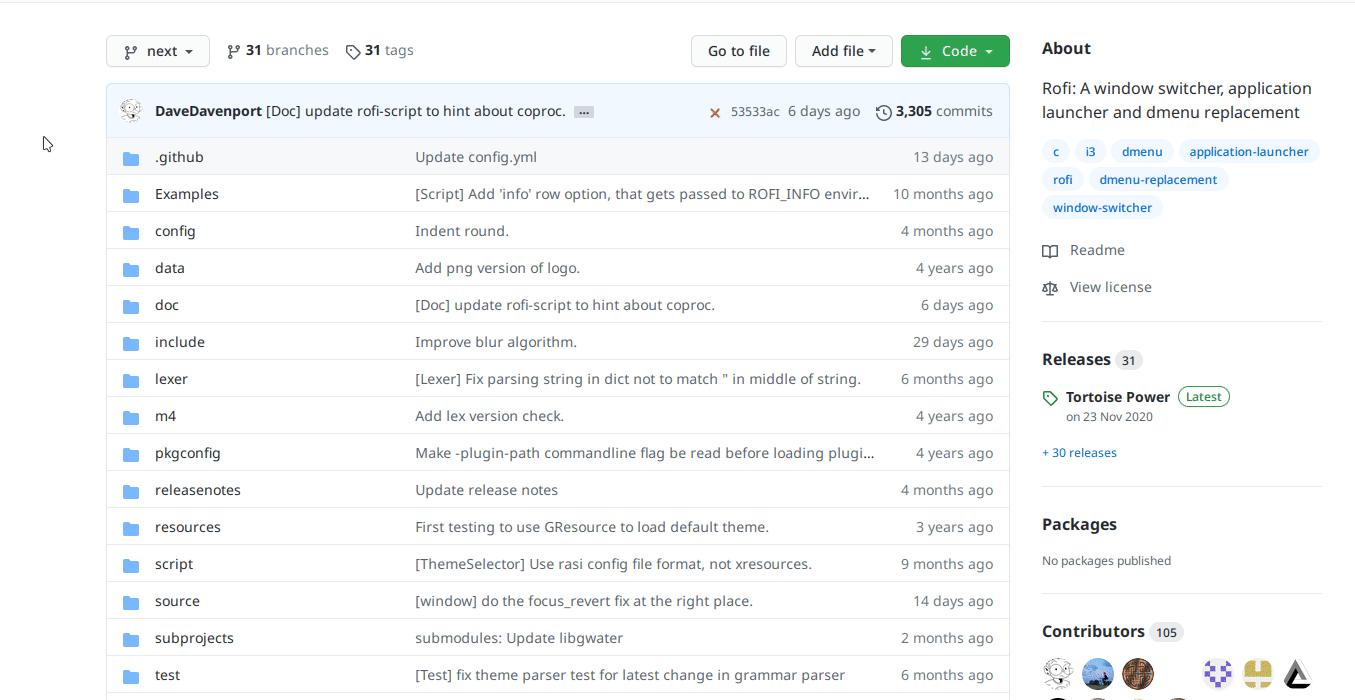Click the folder icon for the source directory
This screenshot has height=700, width=1355.
[131, 602]
